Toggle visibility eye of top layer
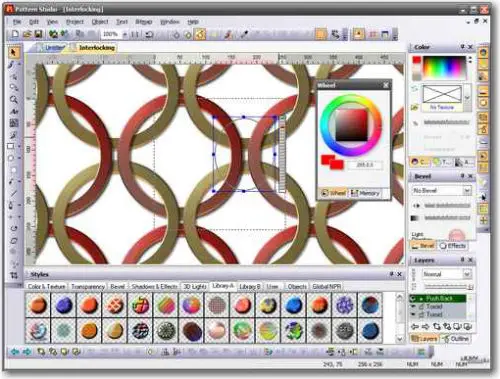Image resolution: width=500 pixels, height=379 pixels. 414,298
